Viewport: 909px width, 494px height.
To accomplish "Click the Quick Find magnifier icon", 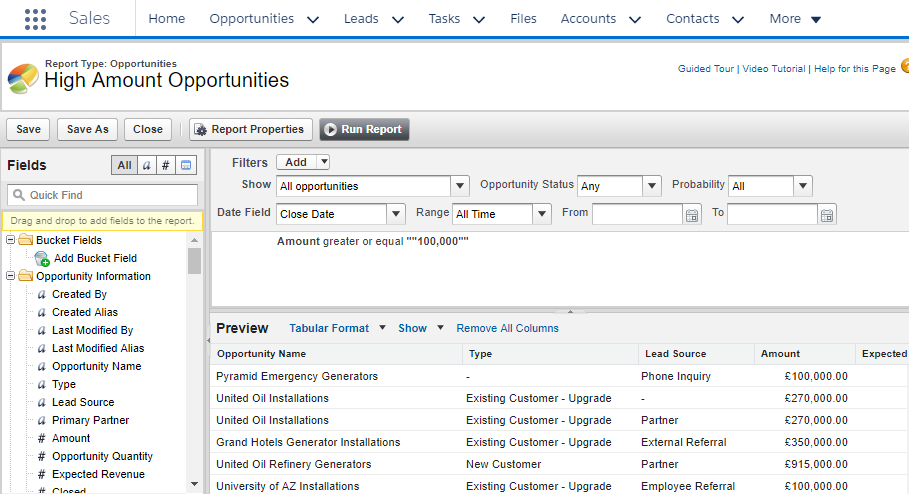I will tap(19, 195).
